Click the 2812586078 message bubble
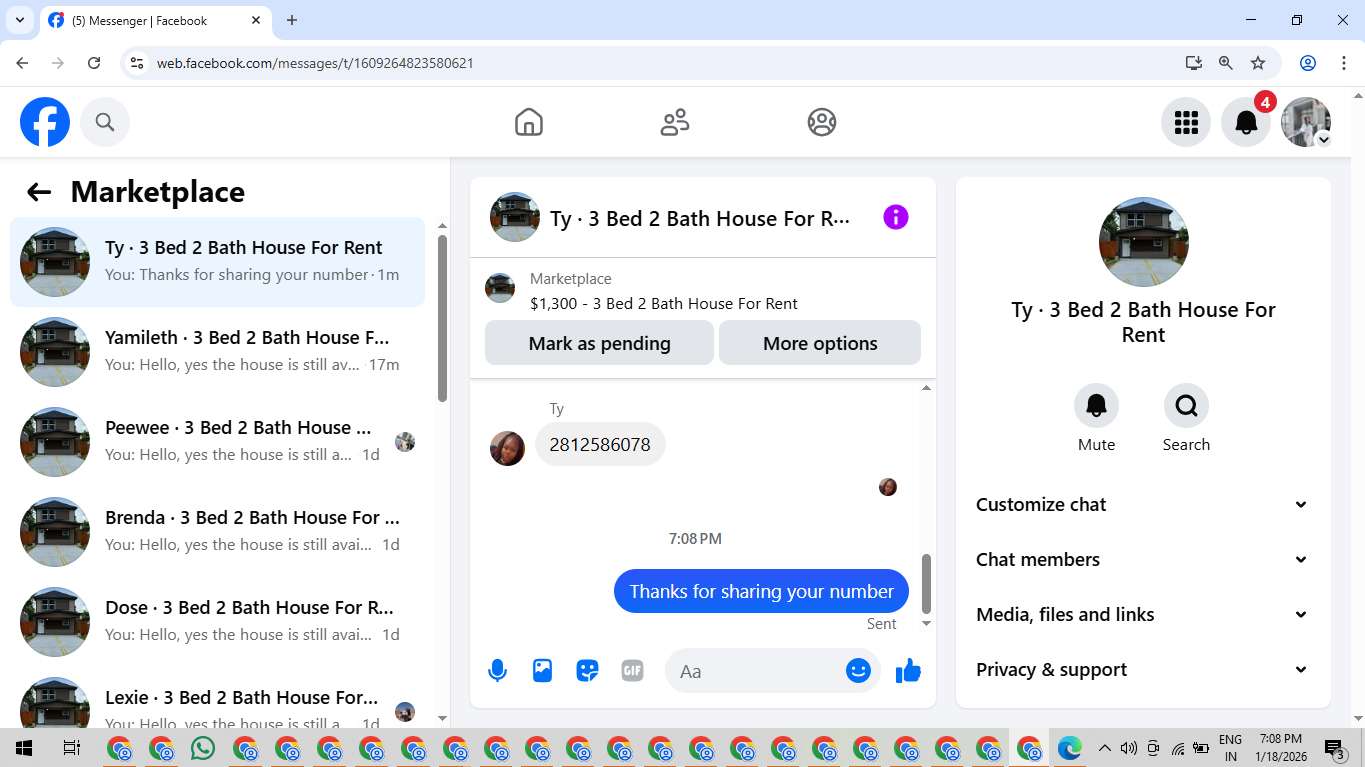The width and height of the screenshot is (1365, 767). coord(600,445)
